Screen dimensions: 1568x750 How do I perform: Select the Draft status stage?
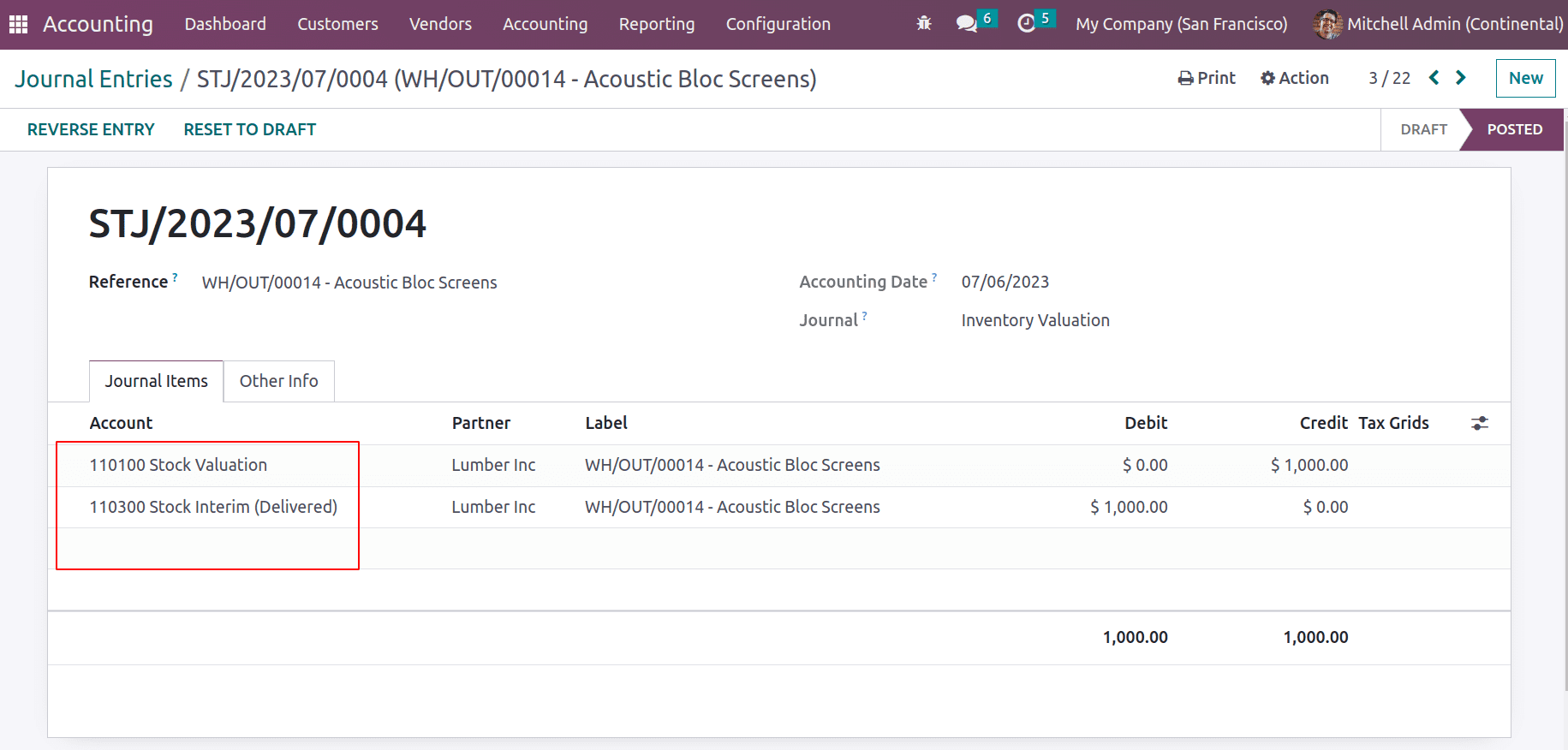click(x=1423, y=129)
